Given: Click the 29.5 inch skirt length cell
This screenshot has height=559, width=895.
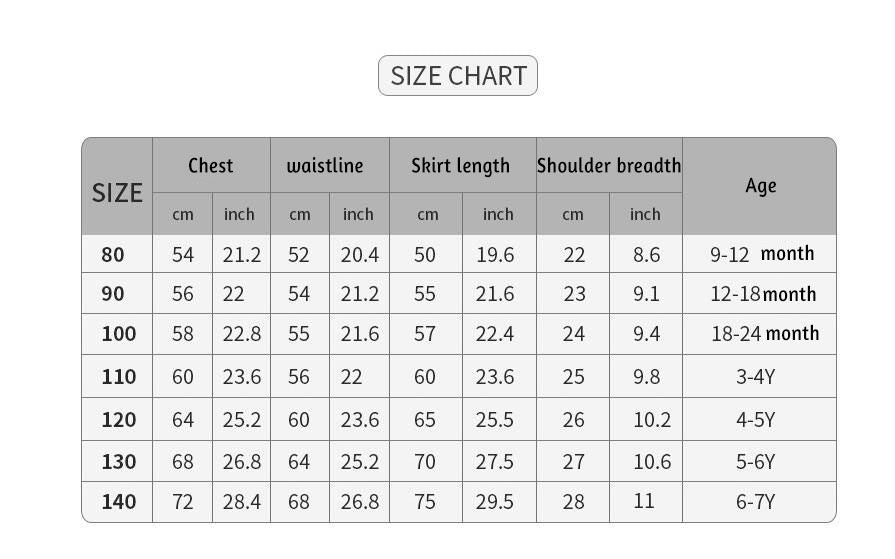Looking at the screenshot, I should coord(494,502).
